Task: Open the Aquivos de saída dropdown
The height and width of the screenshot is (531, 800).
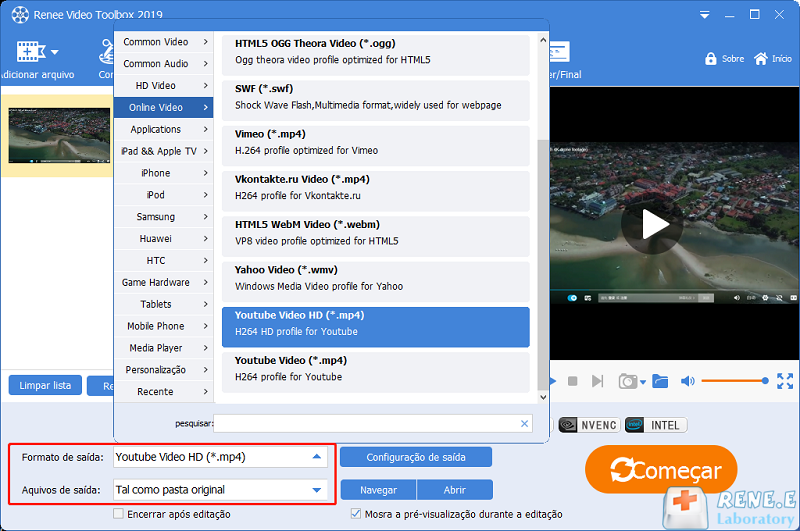Action: point(220,490)
